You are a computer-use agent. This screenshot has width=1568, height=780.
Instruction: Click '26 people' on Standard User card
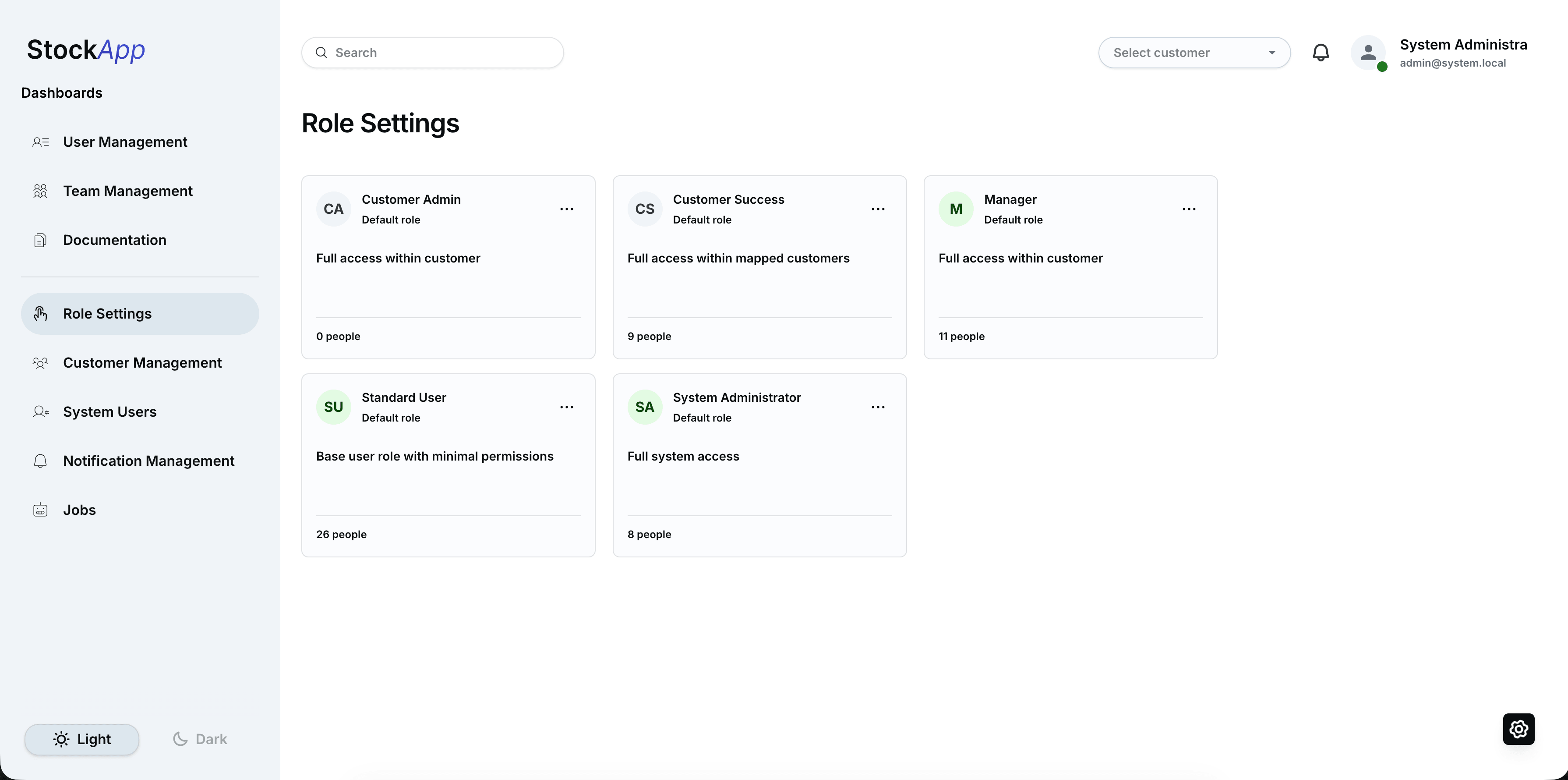(342, 535)
